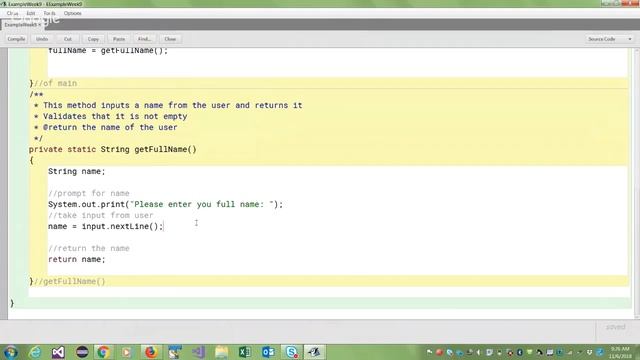Click the Cut toolbar button
The width and height of the screenshot is (640, 360).
pyautogui.click(x=68, y=39)
